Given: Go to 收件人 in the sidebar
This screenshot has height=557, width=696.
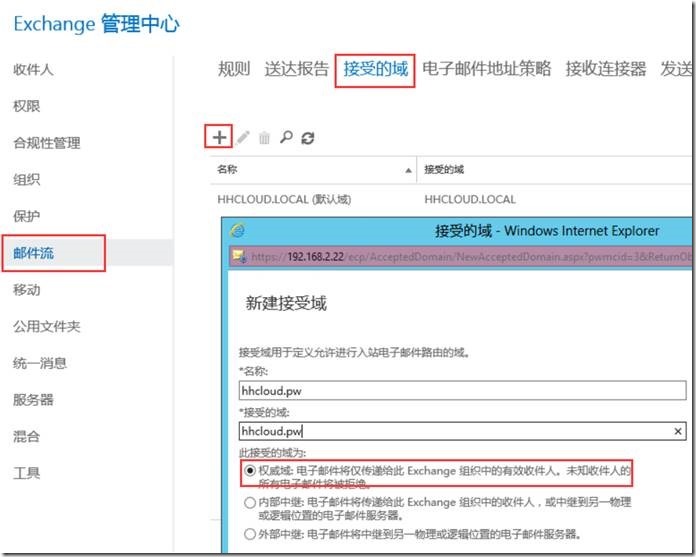Looking at the screenshot, I should 33,69.
